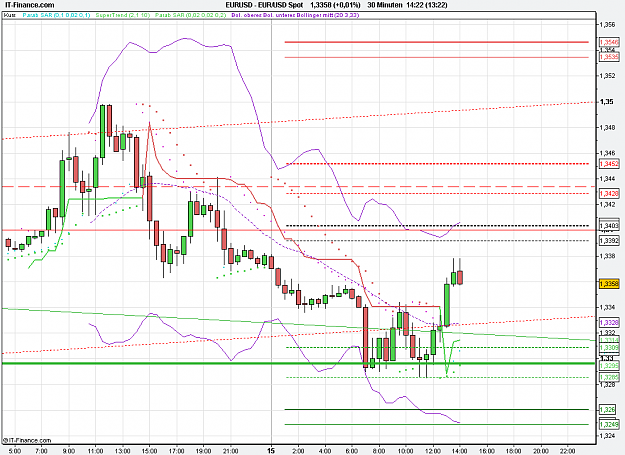Screen dimensions: 625x455
Task: Click the EURUSD - EUR/USD Spot chart title
Action: (x=264, y=5)
